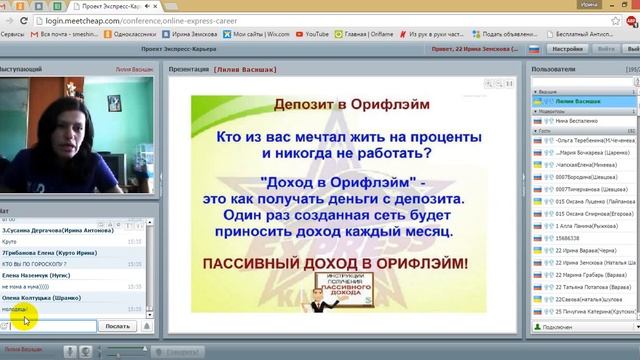Screen dimensions: 640x360
Task: Click the alert triangle button beside Послать
Action: click(147, 326)
